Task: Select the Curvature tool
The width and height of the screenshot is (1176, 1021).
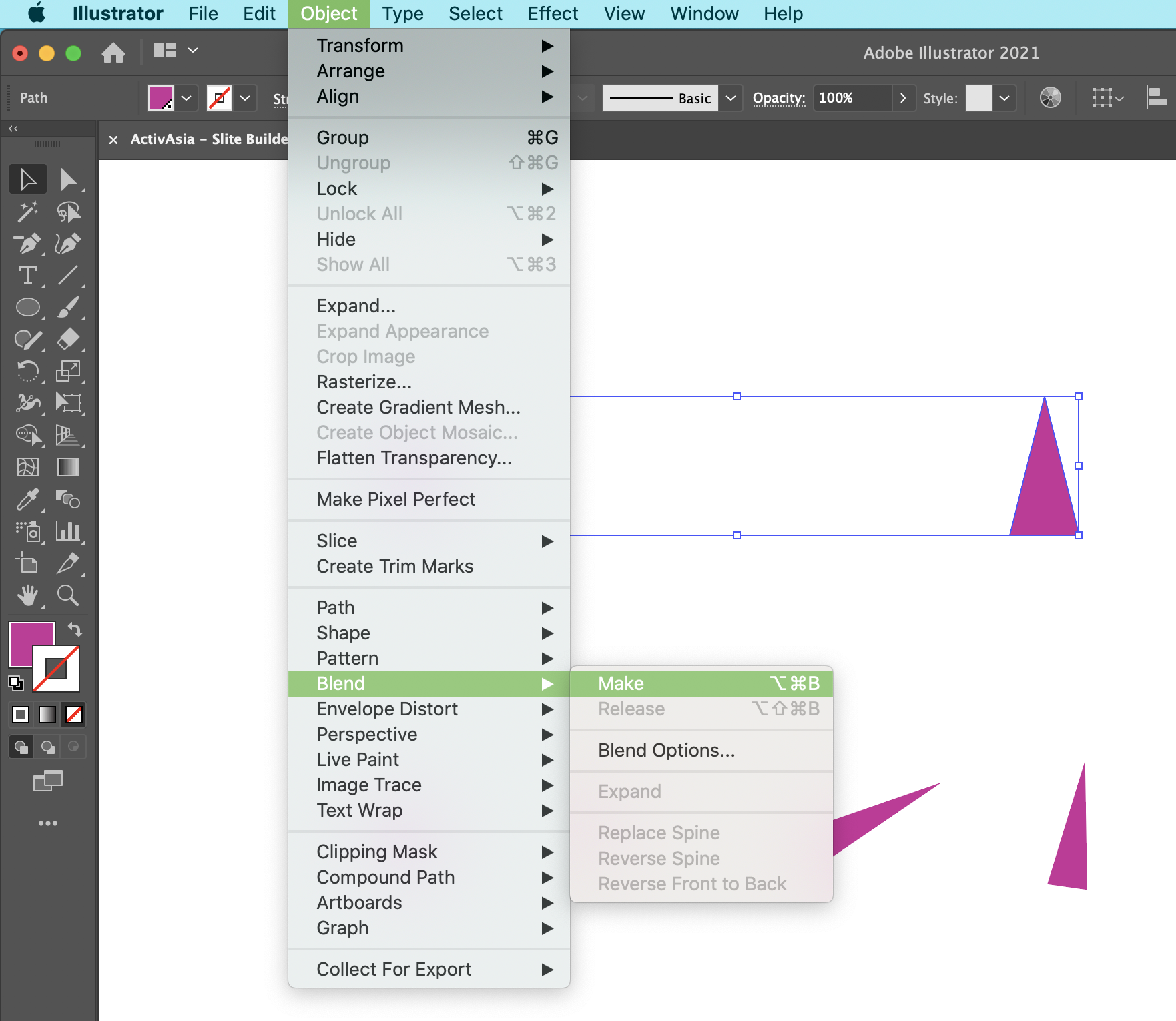Action: click(68, 244)
